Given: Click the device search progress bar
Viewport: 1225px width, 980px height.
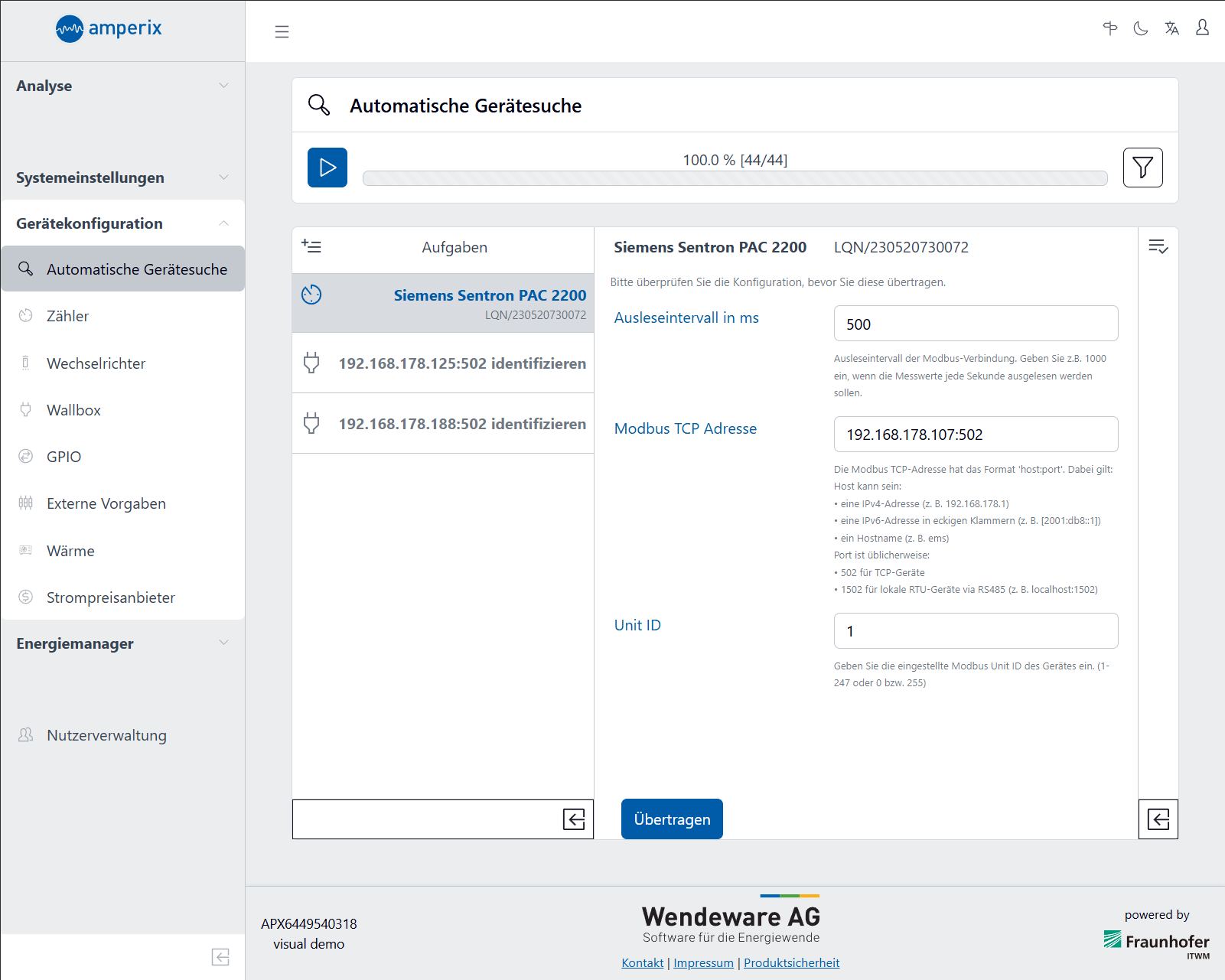Looking at the screenshot, I should [x=735, y=178].
